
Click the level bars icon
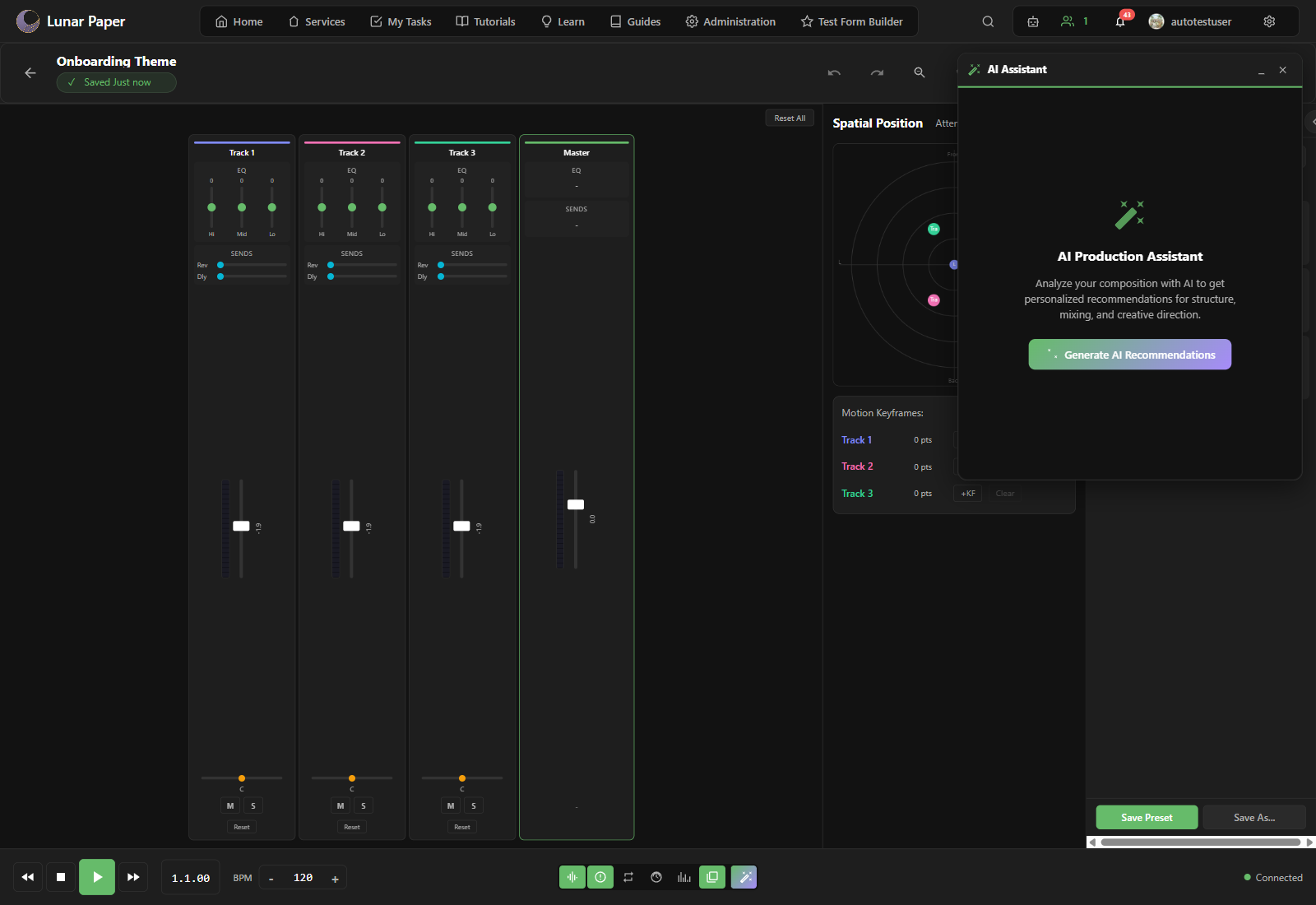(x=684, y=877)
